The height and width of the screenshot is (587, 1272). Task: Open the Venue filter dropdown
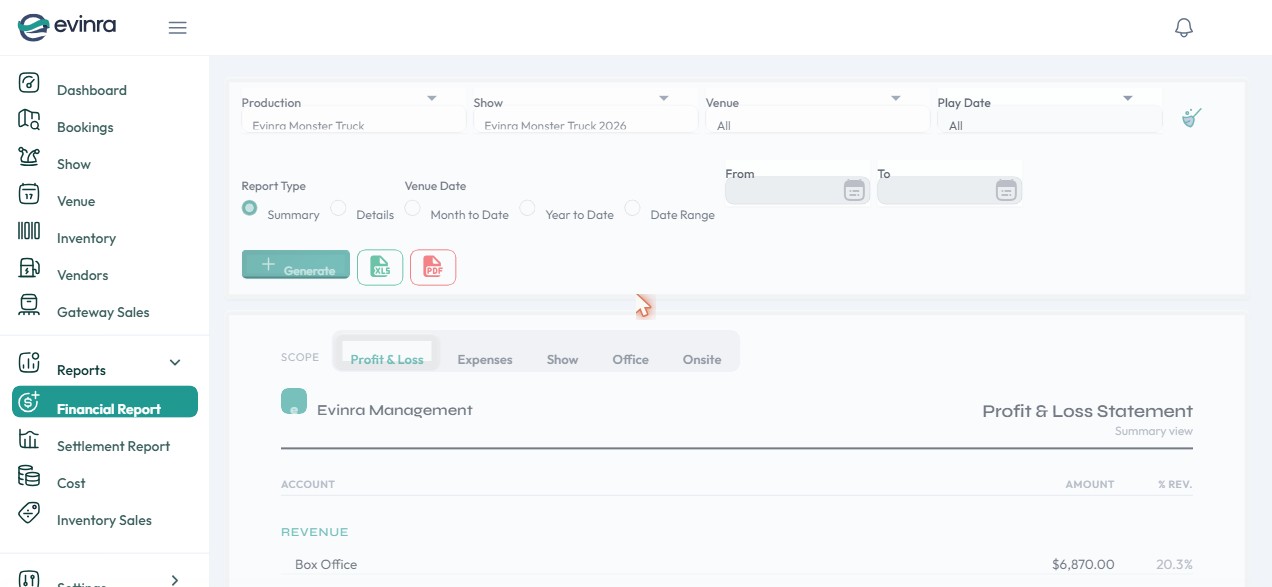point(818,120)
